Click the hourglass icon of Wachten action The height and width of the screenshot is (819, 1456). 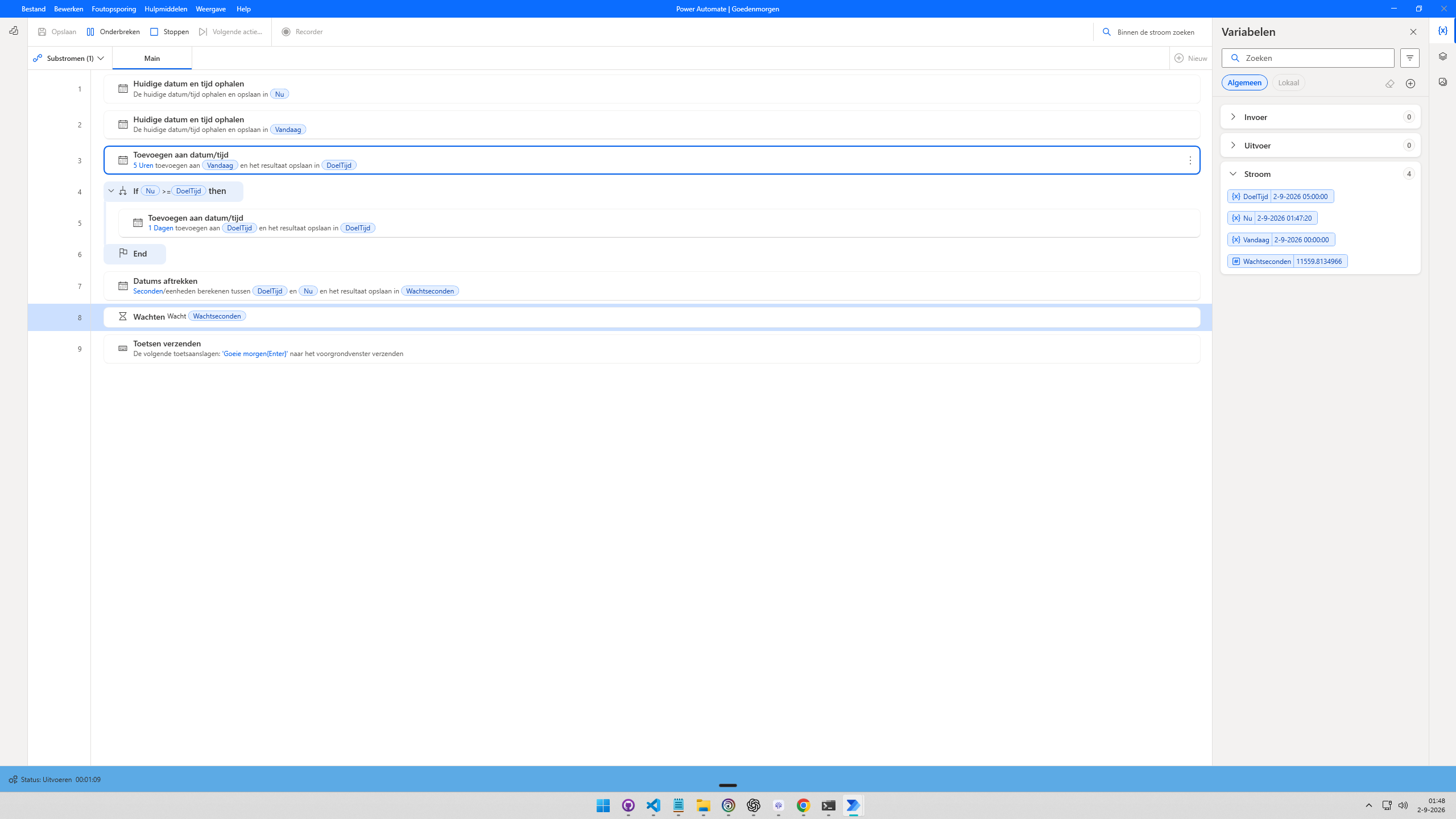123,316
